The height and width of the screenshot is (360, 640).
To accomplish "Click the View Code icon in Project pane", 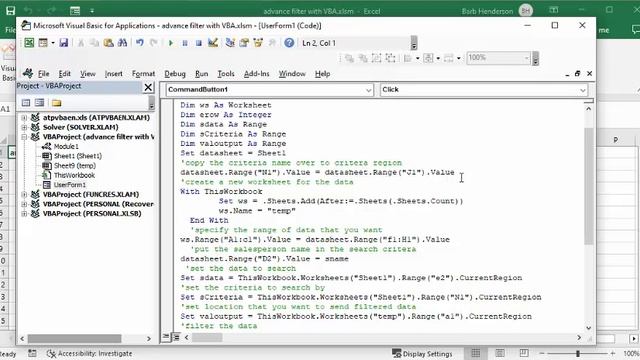I will (26, 103).
